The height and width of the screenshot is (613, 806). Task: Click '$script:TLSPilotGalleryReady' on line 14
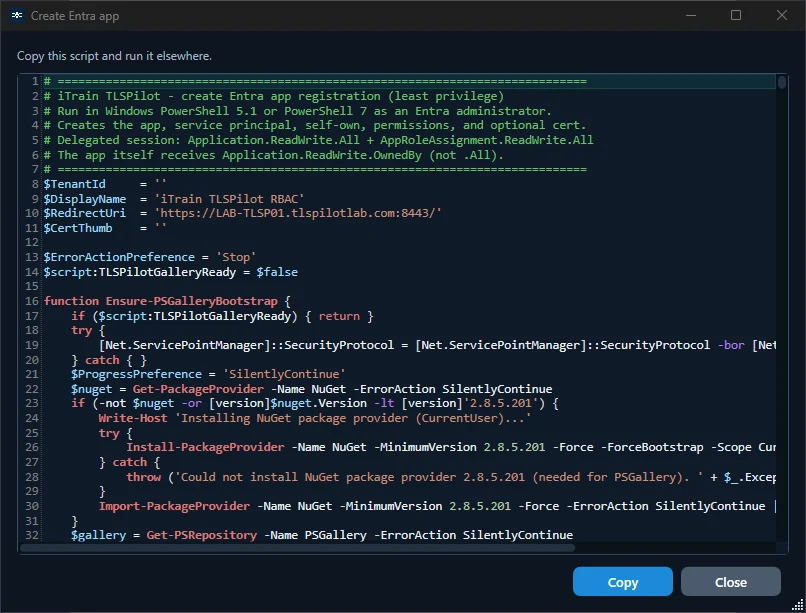140,272
